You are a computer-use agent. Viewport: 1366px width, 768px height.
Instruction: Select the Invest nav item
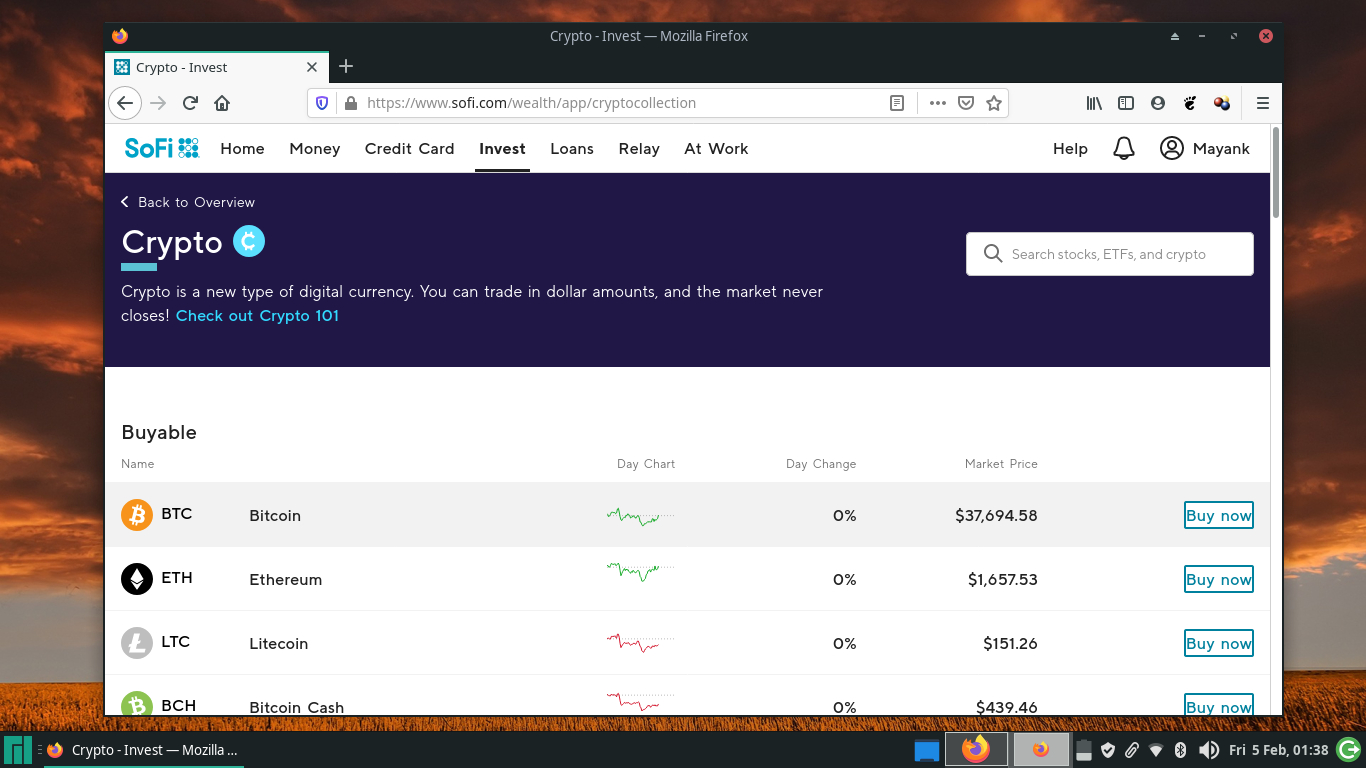[502, 148]
